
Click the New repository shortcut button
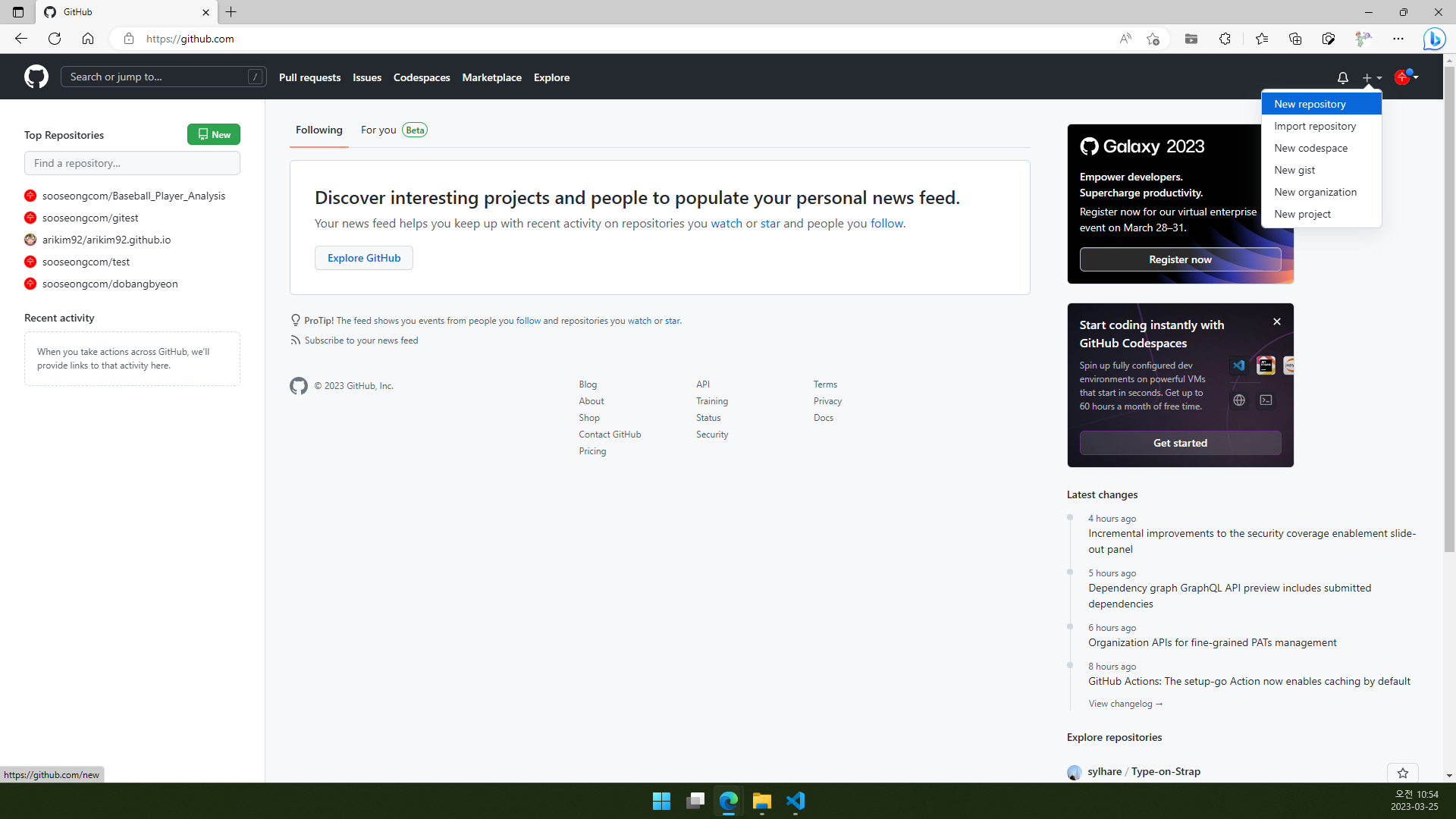click(1310, 104)
